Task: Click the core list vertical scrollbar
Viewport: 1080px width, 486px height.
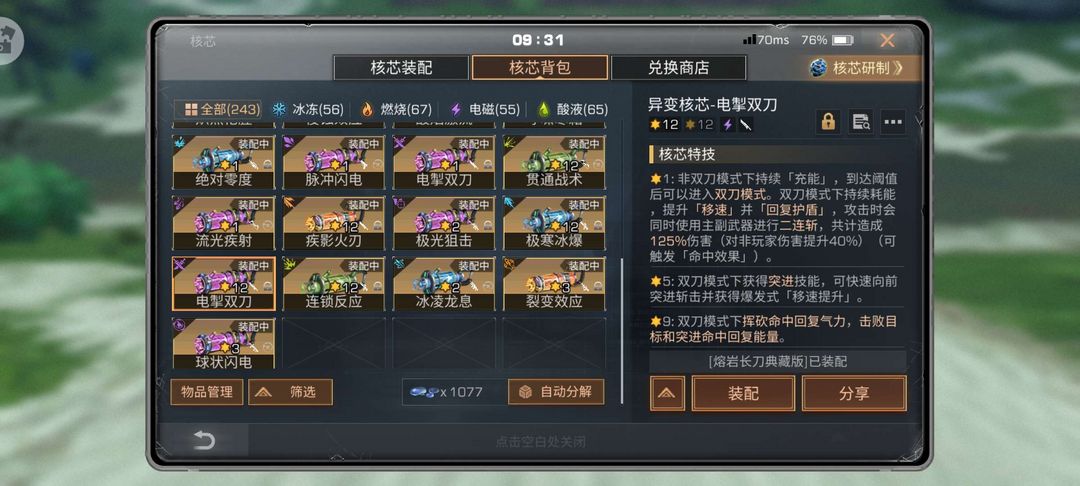Action: coord(622,332)
